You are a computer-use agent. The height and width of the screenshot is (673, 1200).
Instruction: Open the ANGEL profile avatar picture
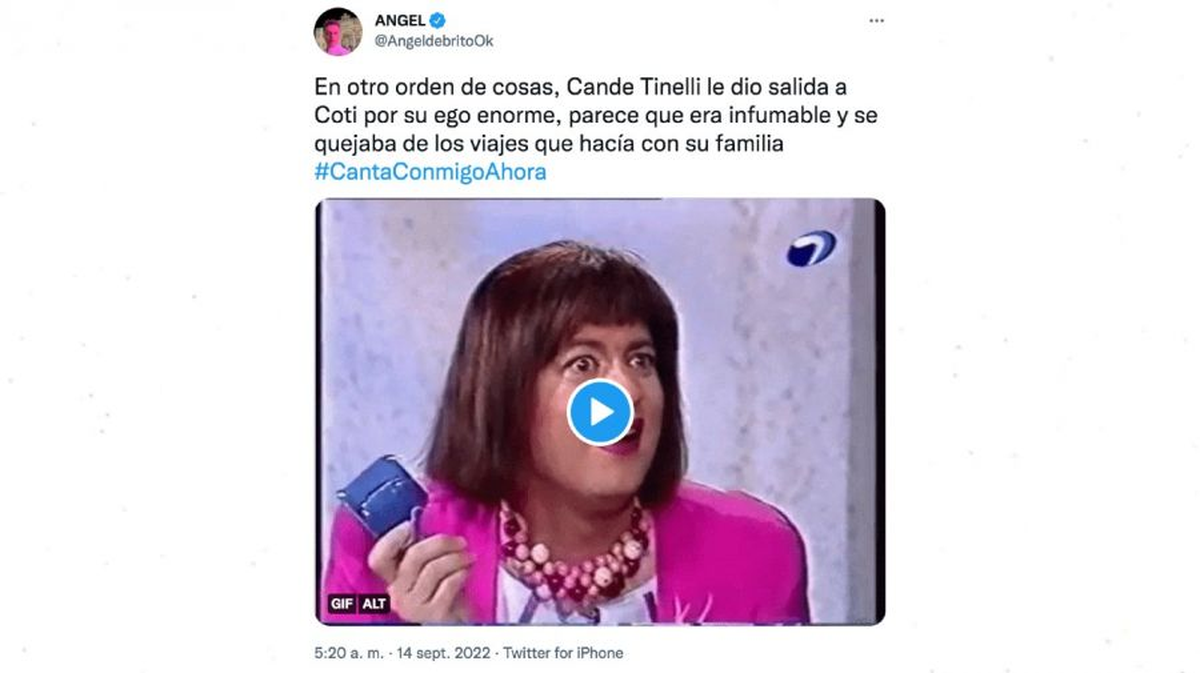pos(338,31)
